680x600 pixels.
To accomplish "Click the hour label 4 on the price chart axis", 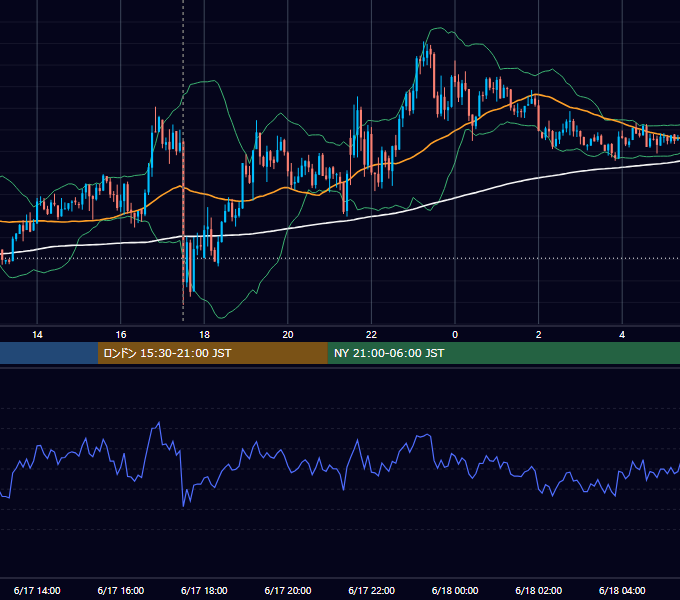I will [622, 335].
